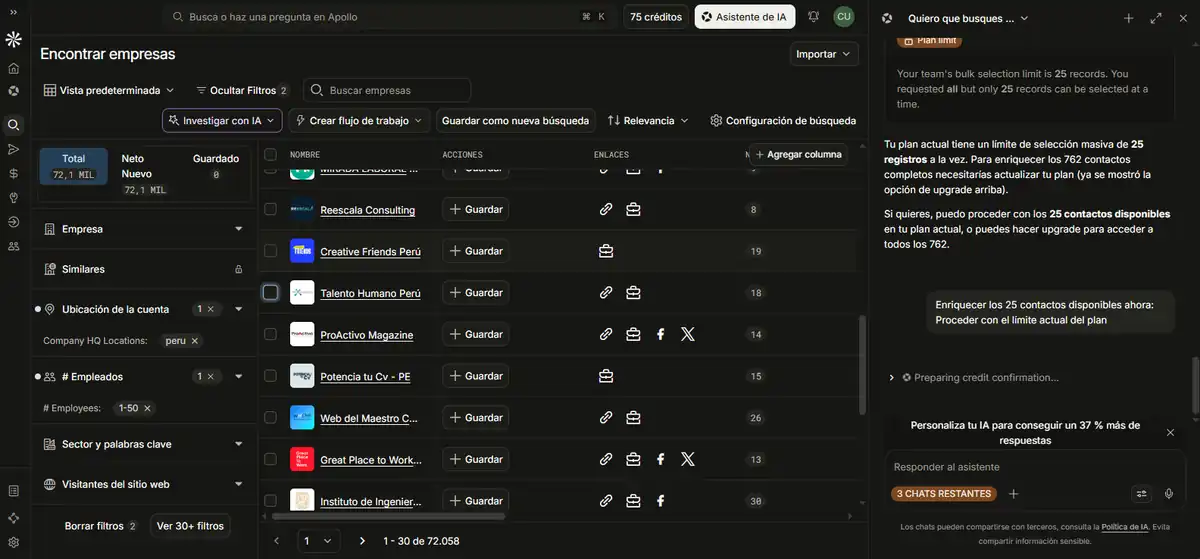This screenshot has height=559, width=1200.
Task: Check the Instituto de Ingenier row checkbox
Action: 270,501
